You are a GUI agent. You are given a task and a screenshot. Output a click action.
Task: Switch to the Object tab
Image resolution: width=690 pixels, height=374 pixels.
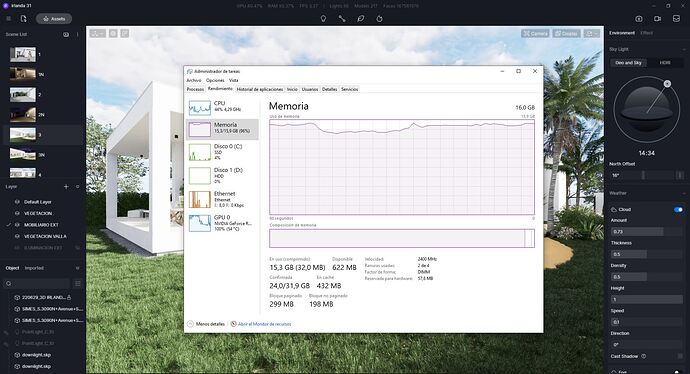click(x=12, y=268)
